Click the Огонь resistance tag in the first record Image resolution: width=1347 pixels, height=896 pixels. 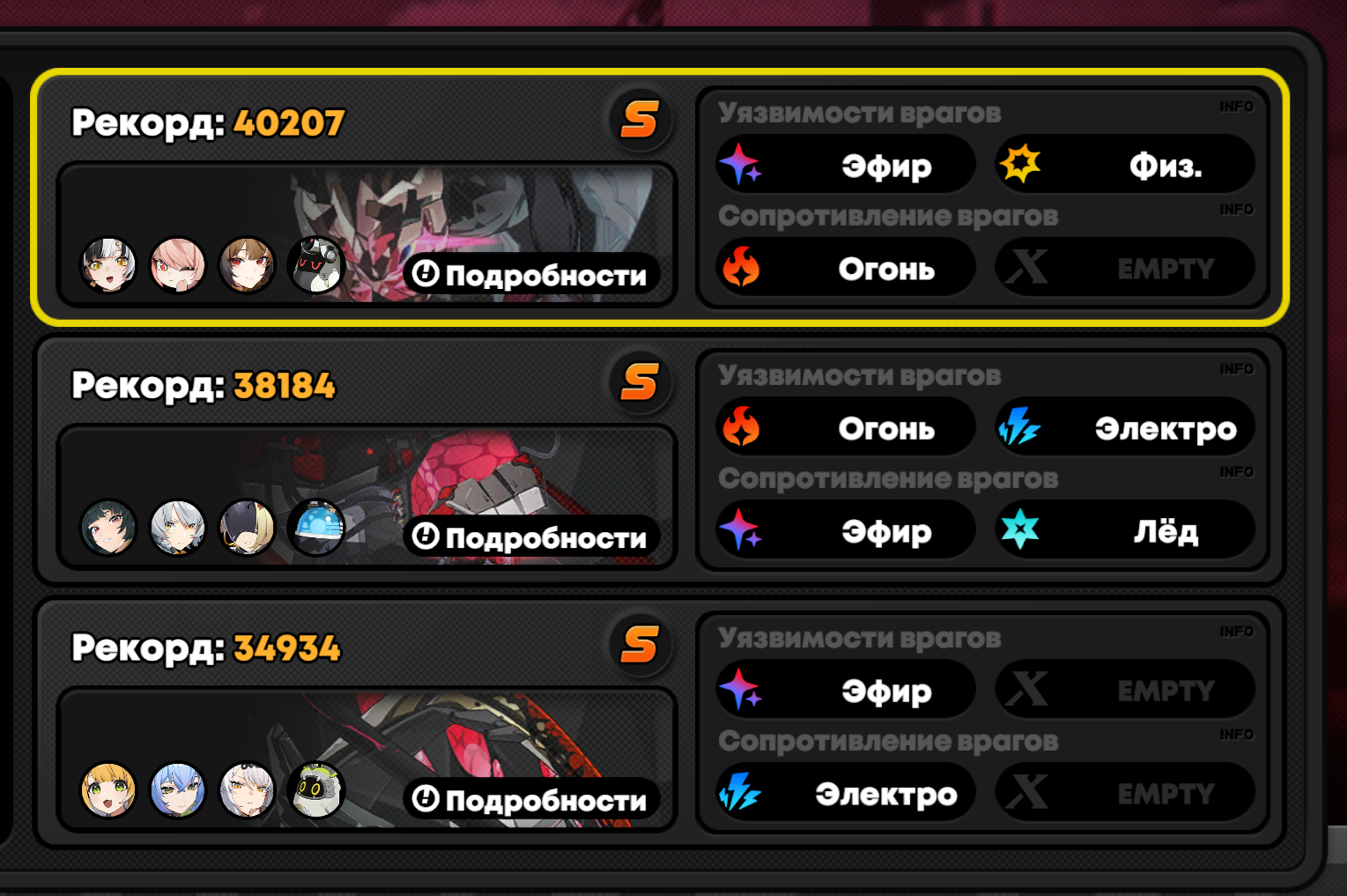click(x=846, y=268)
